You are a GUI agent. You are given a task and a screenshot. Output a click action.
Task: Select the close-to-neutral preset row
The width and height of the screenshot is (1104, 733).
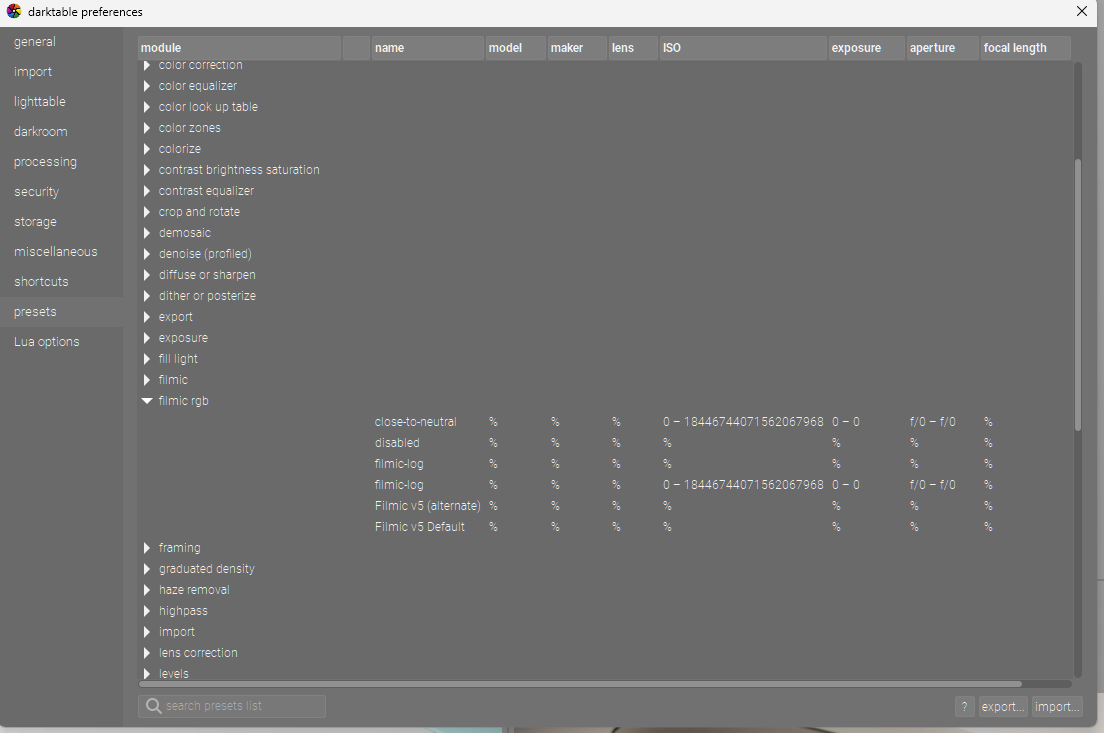(x=415, y=422)
